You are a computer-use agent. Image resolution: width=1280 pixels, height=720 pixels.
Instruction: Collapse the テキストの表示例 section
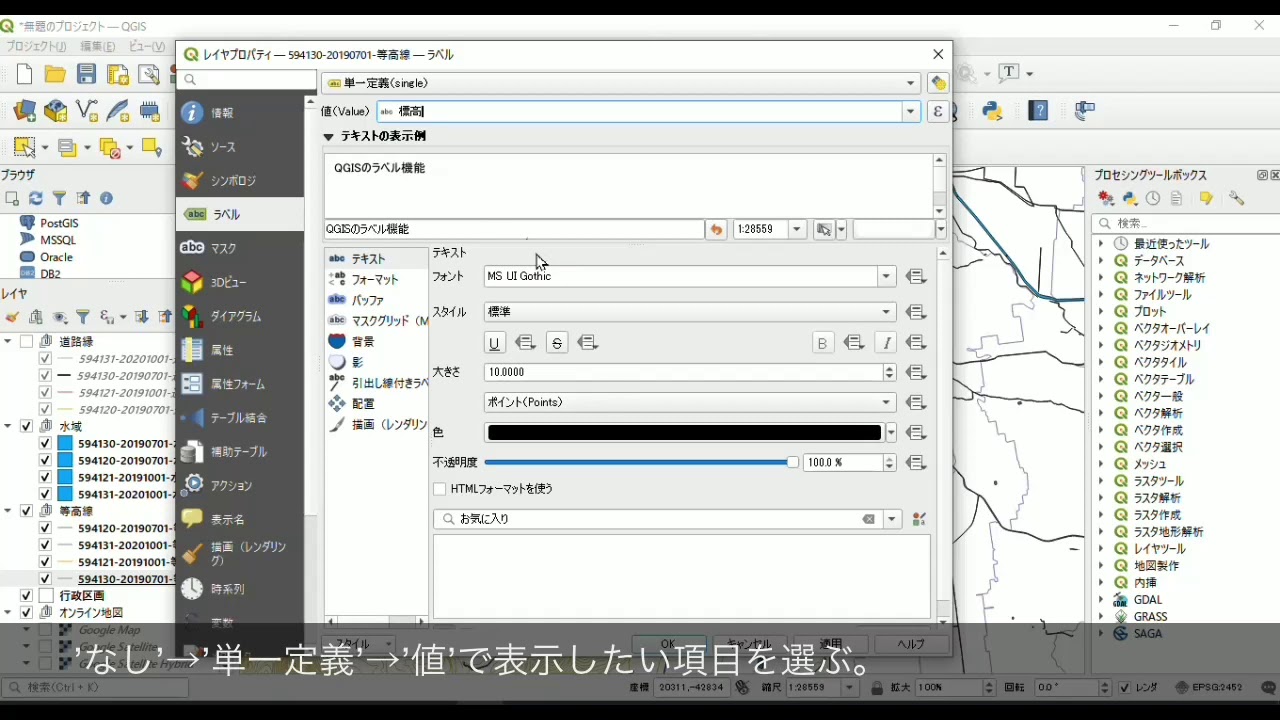point(328,137)
